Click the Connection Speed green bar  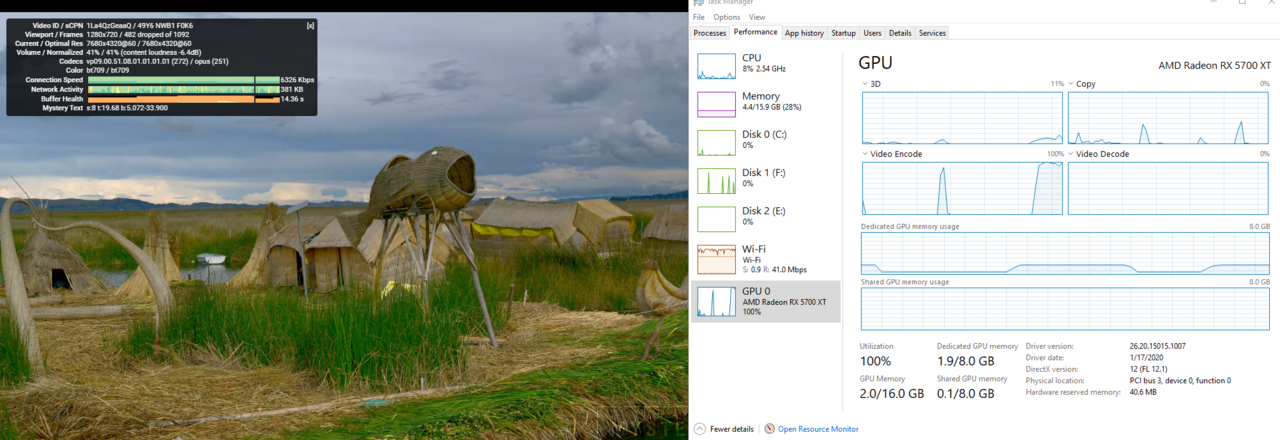pos(183,79)
